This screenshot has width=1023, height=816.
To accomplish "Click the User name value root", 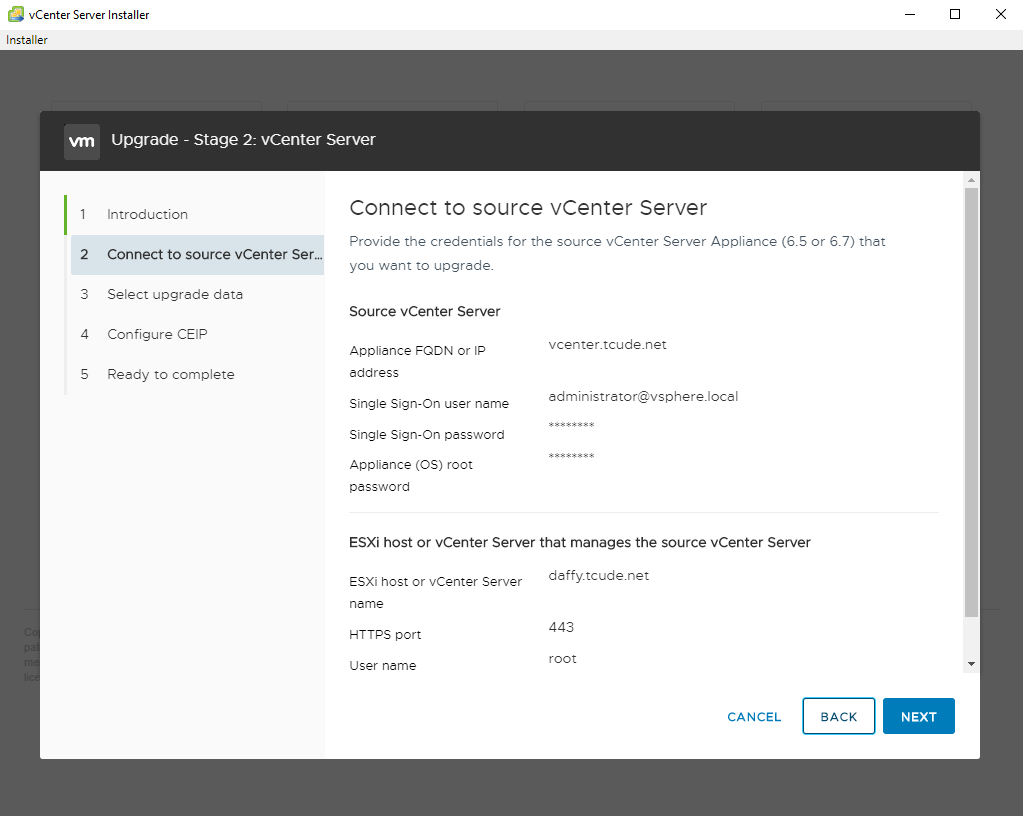I will (562, 659).
